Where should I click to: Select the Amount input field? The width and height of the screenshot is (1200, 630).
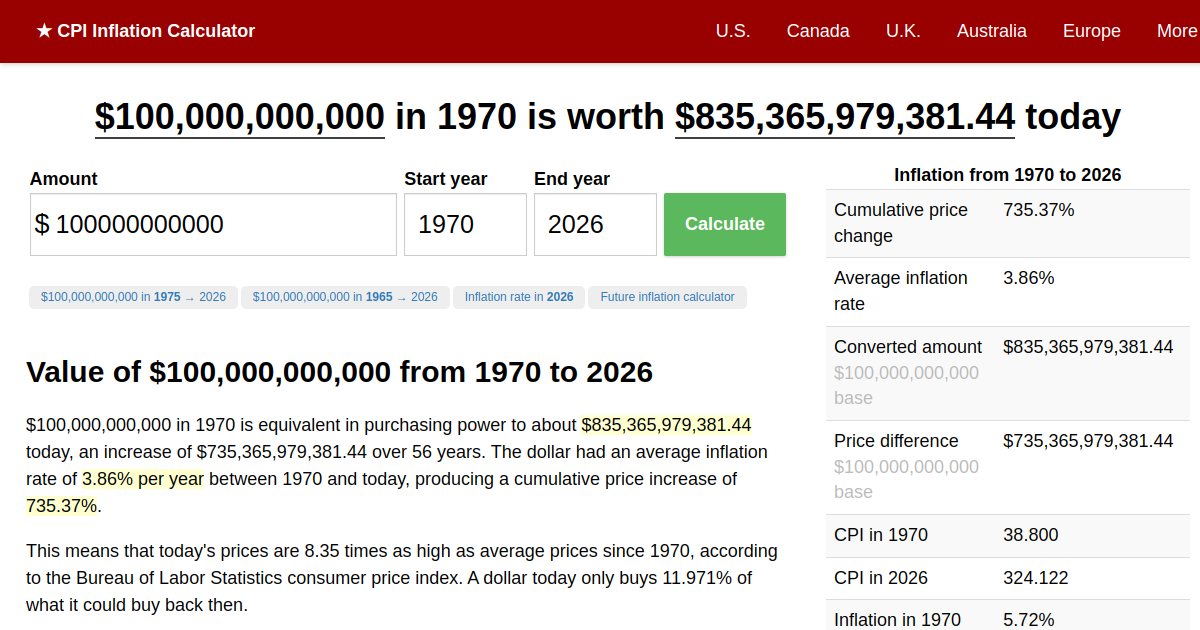[x=213, y=224]
